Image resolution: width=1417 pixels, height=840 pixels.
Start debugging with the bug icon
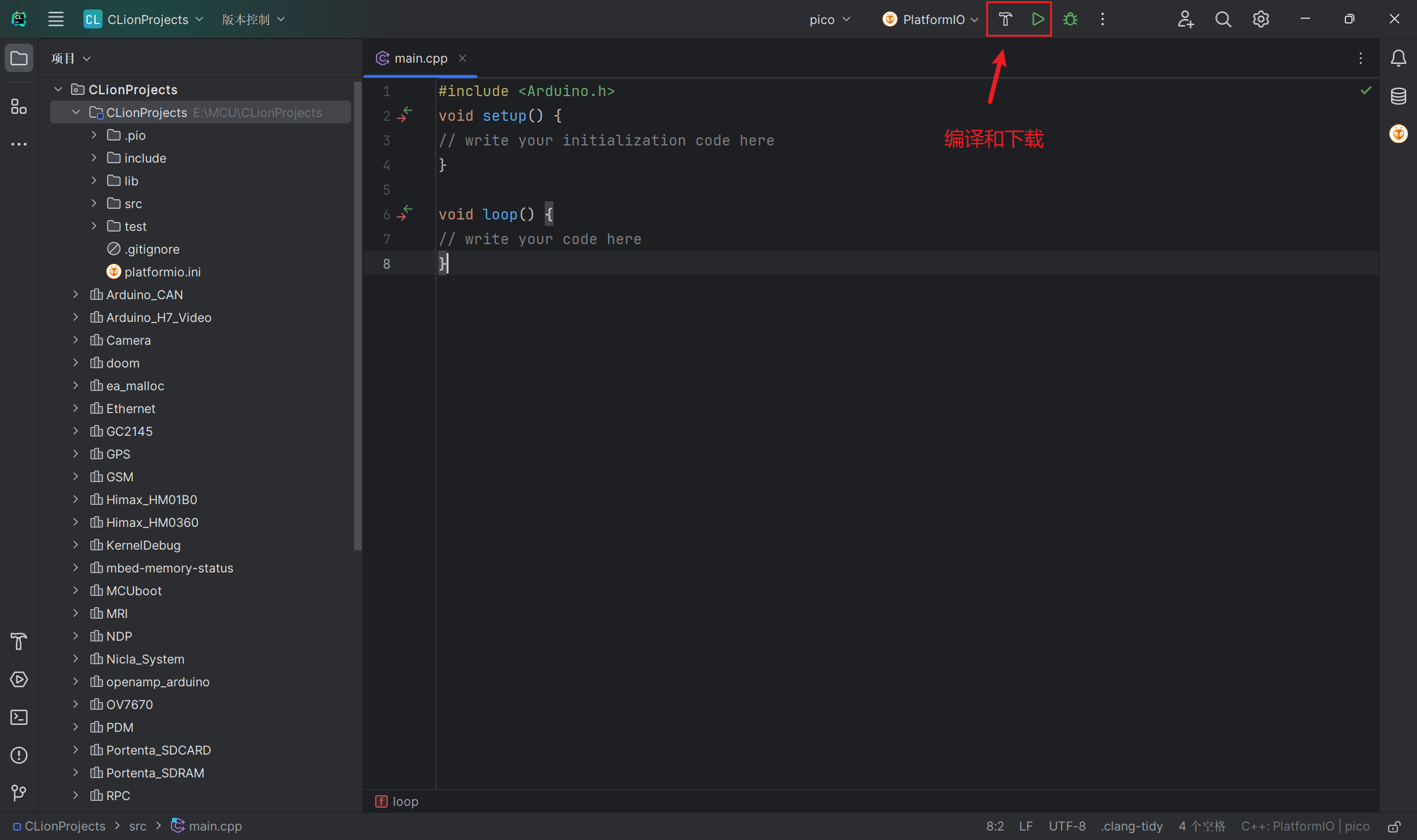point(1070,19)
